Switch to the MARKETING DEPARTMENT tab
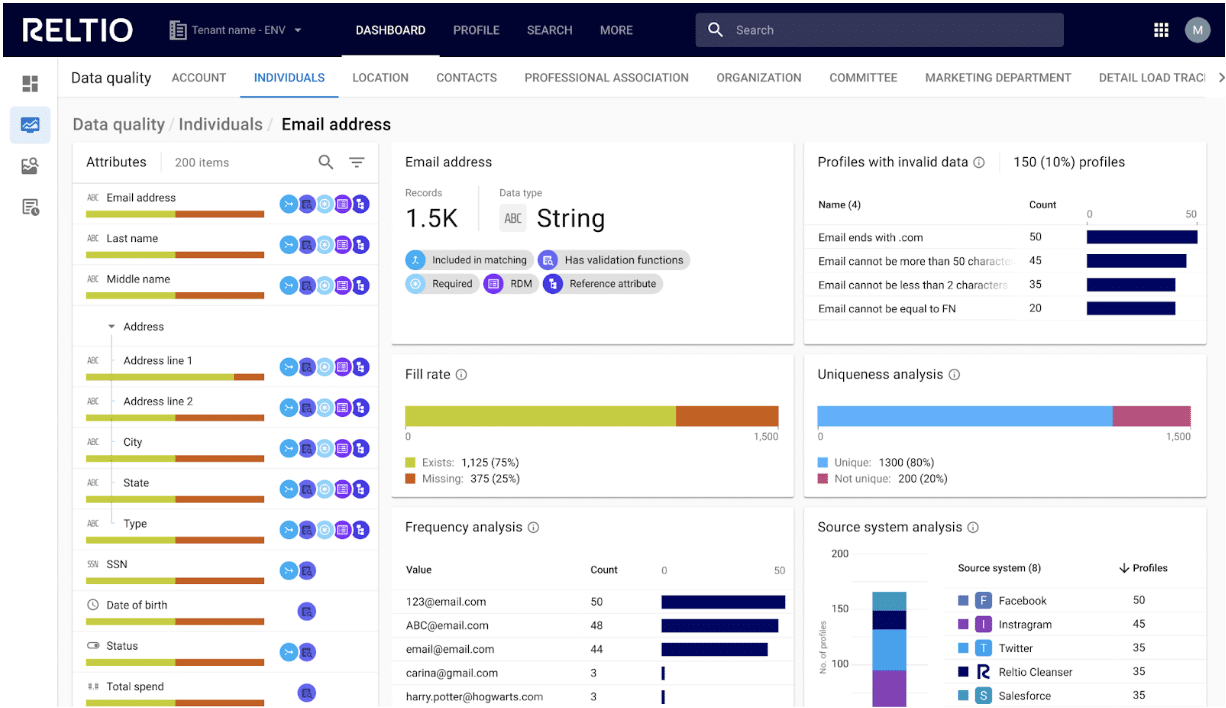 (x=998, y=77)
